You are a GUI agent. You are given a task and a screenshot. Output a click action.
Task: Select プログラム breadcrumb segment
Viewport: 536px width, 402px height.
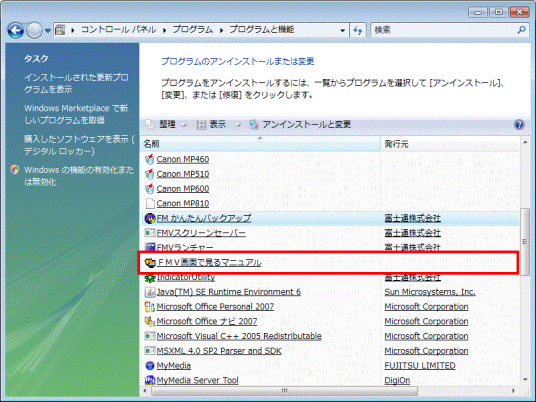coord(192,30)
